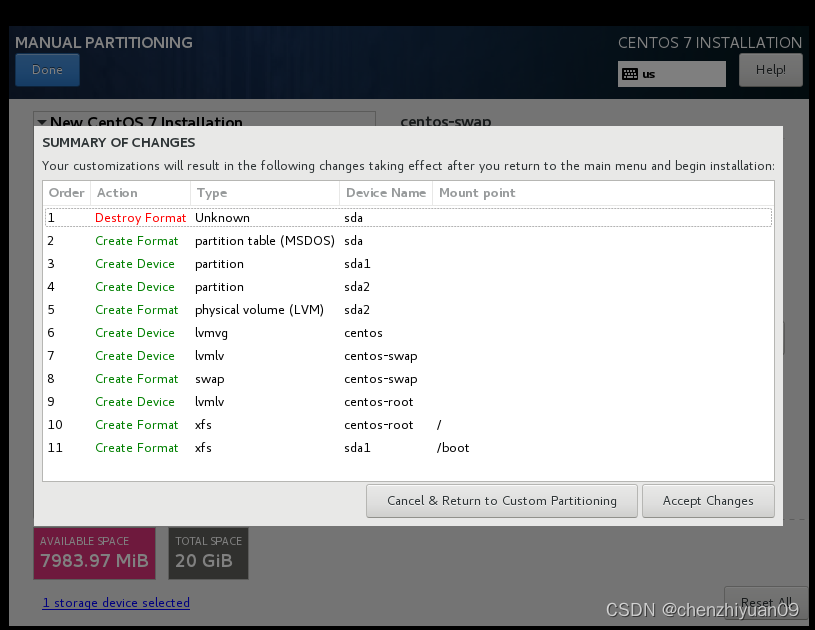Select 'partition table (MSDOS)' type cell
815x630 pixels.
click(x=265, y=241)
